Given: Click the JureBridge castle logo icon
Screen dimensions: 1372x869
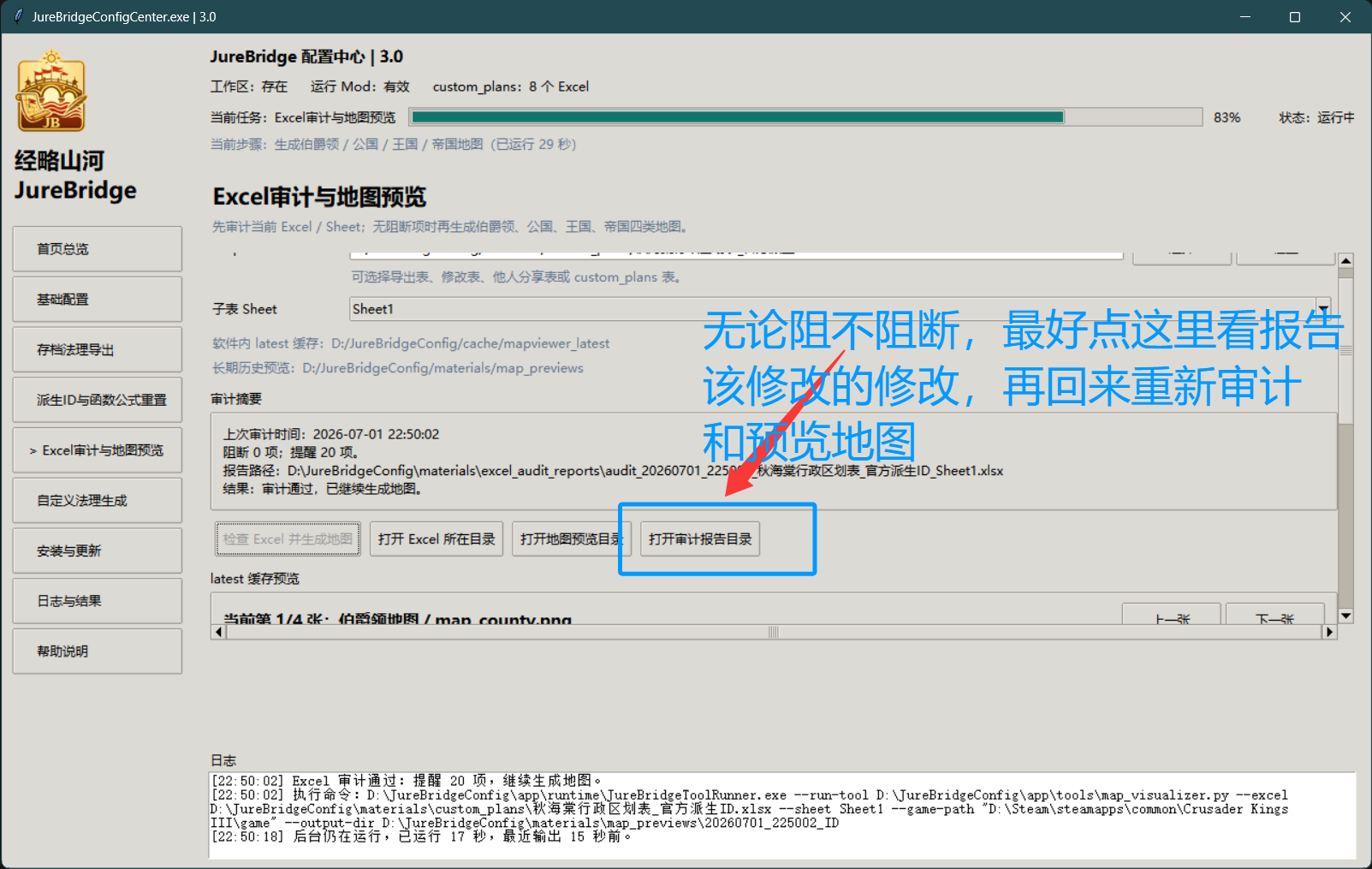Looking at the screenshot, I should (x=51, y=92).
